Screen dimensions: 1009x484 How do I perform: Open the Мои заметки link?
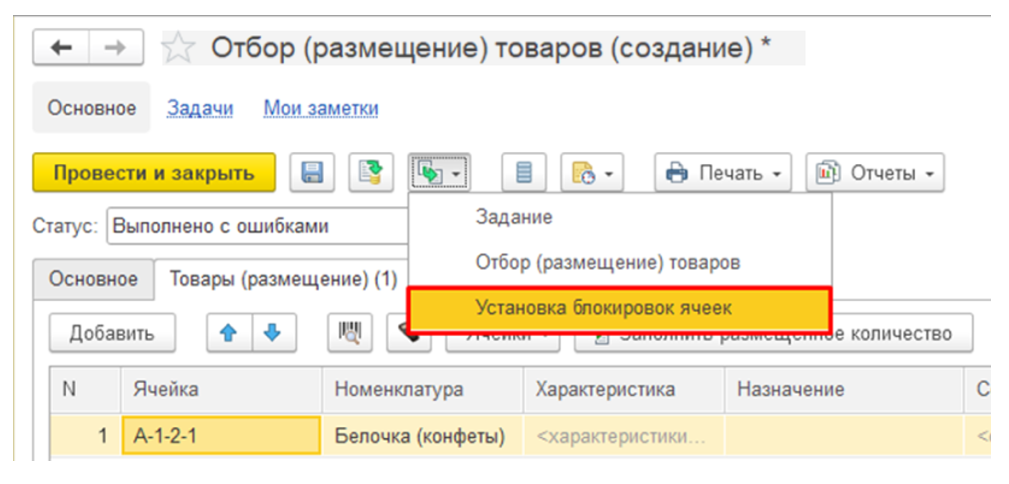(320, 108)
